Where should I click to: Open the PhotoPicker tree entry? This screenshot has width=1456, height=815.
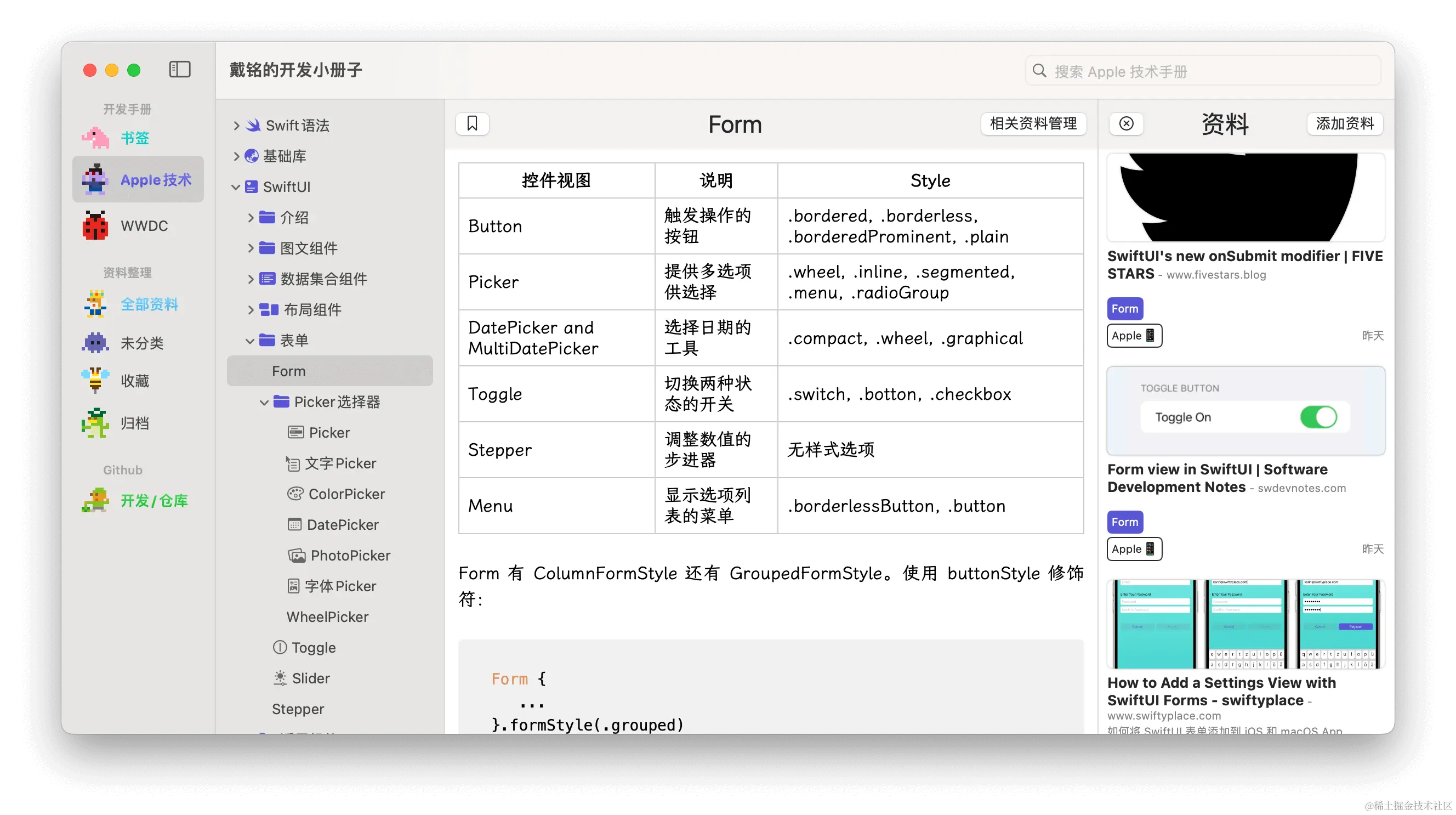coord(350,556)
